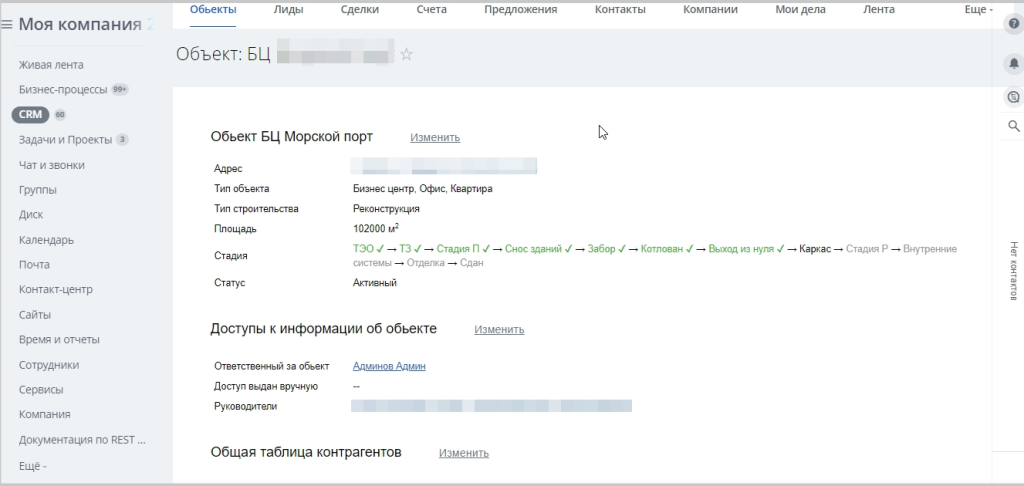Open Бизнес-процессы in sidebar

click(63, 89)
